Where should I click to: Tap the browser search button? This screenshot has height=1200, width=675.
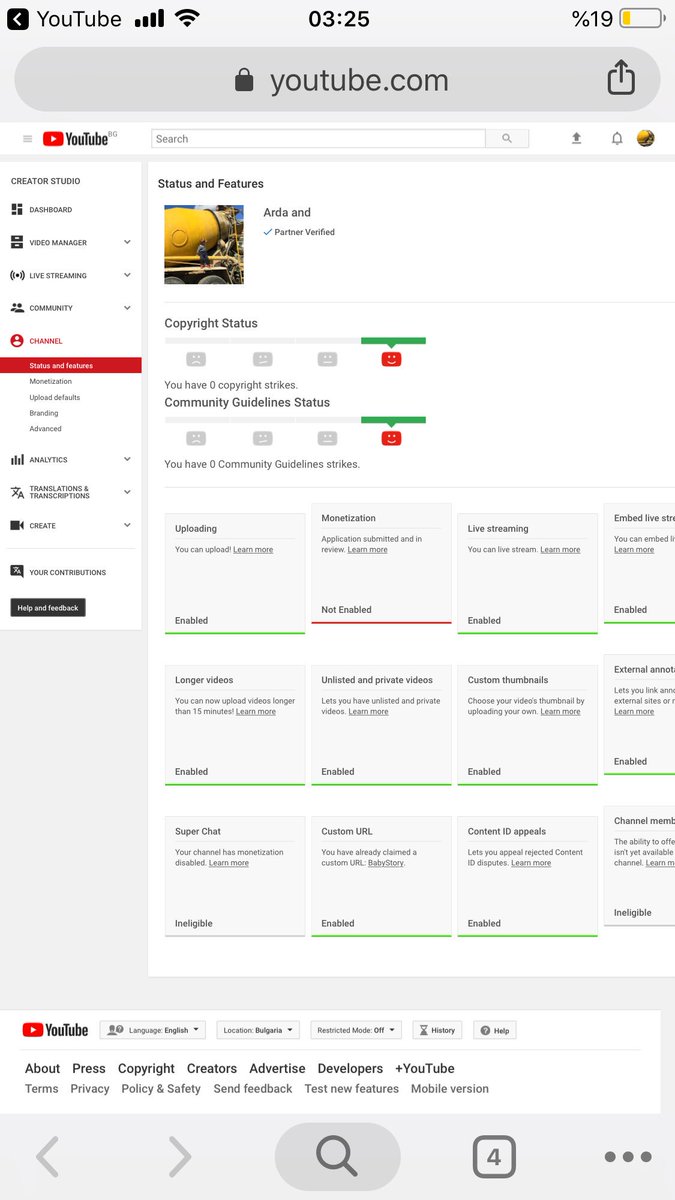(x=337, y=1157)
